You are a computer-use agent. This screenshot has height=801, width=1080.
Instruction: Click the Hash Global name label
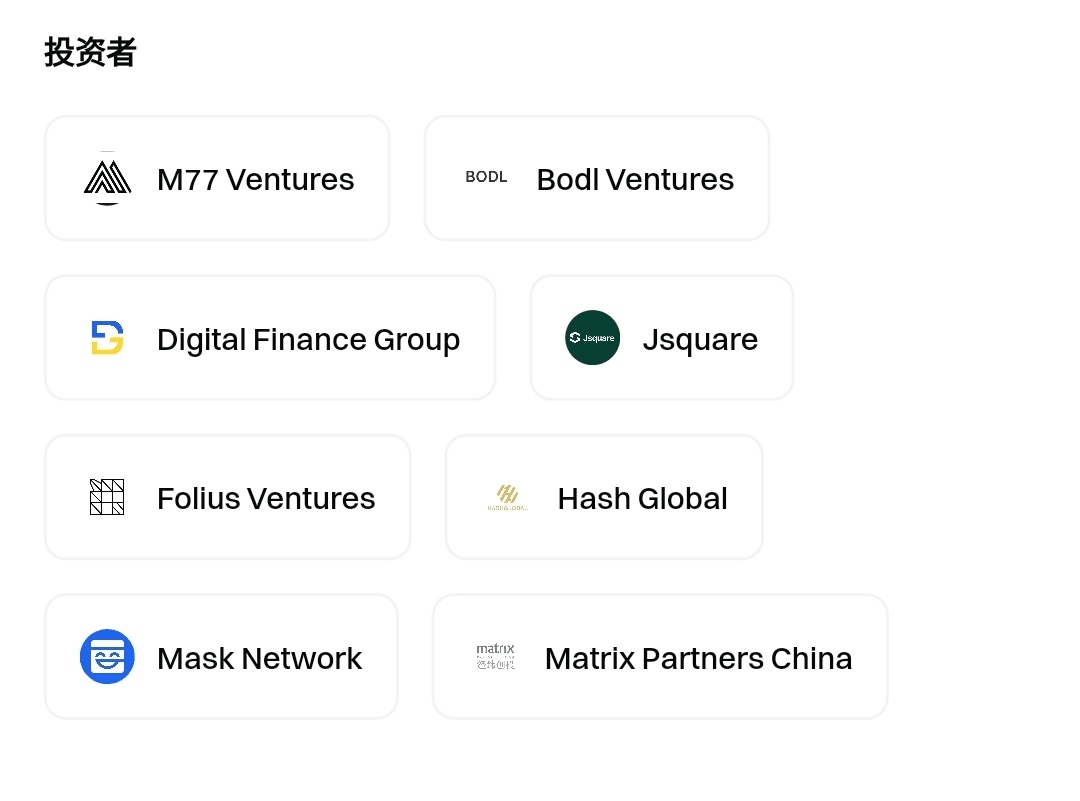tap(643, 499)
